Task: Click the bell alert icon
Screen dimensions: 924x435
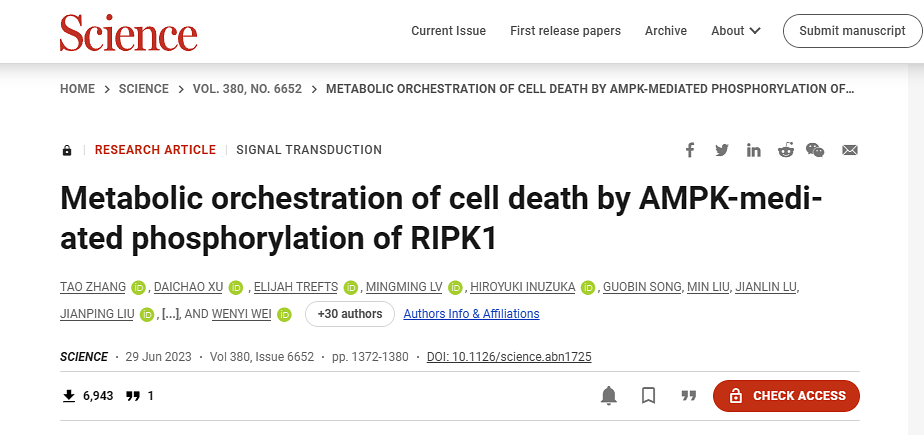Action: [609, 396]
